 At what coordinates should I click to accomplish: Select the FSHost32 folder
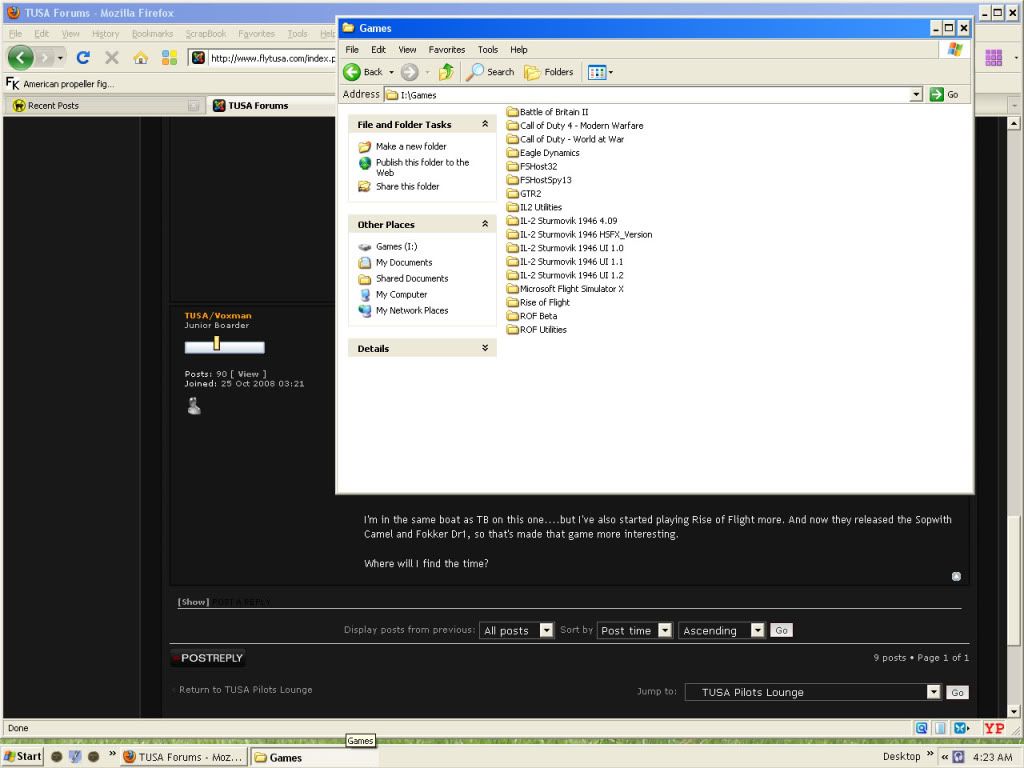pos(538,167)
